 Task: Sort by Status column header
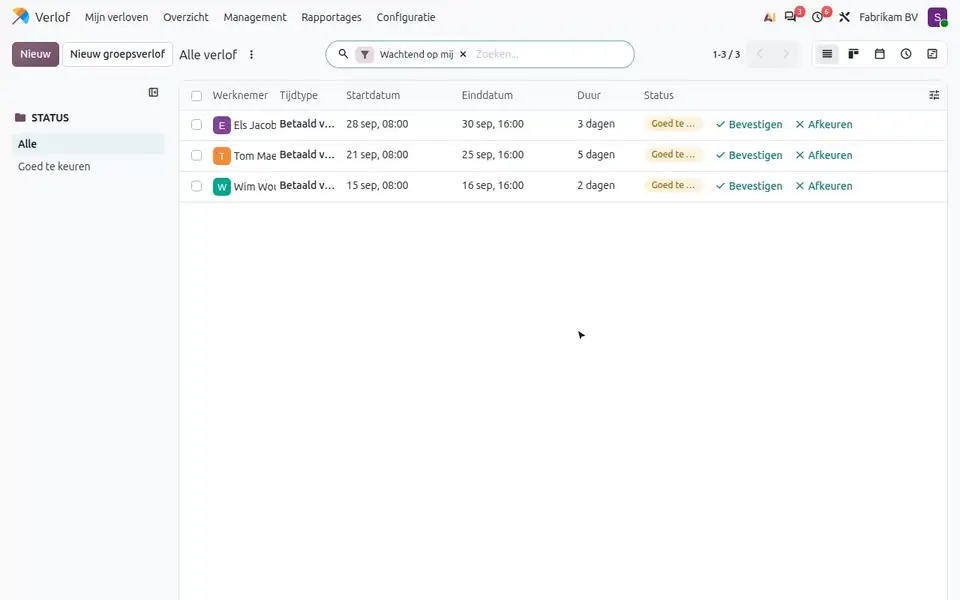(659, 95)
